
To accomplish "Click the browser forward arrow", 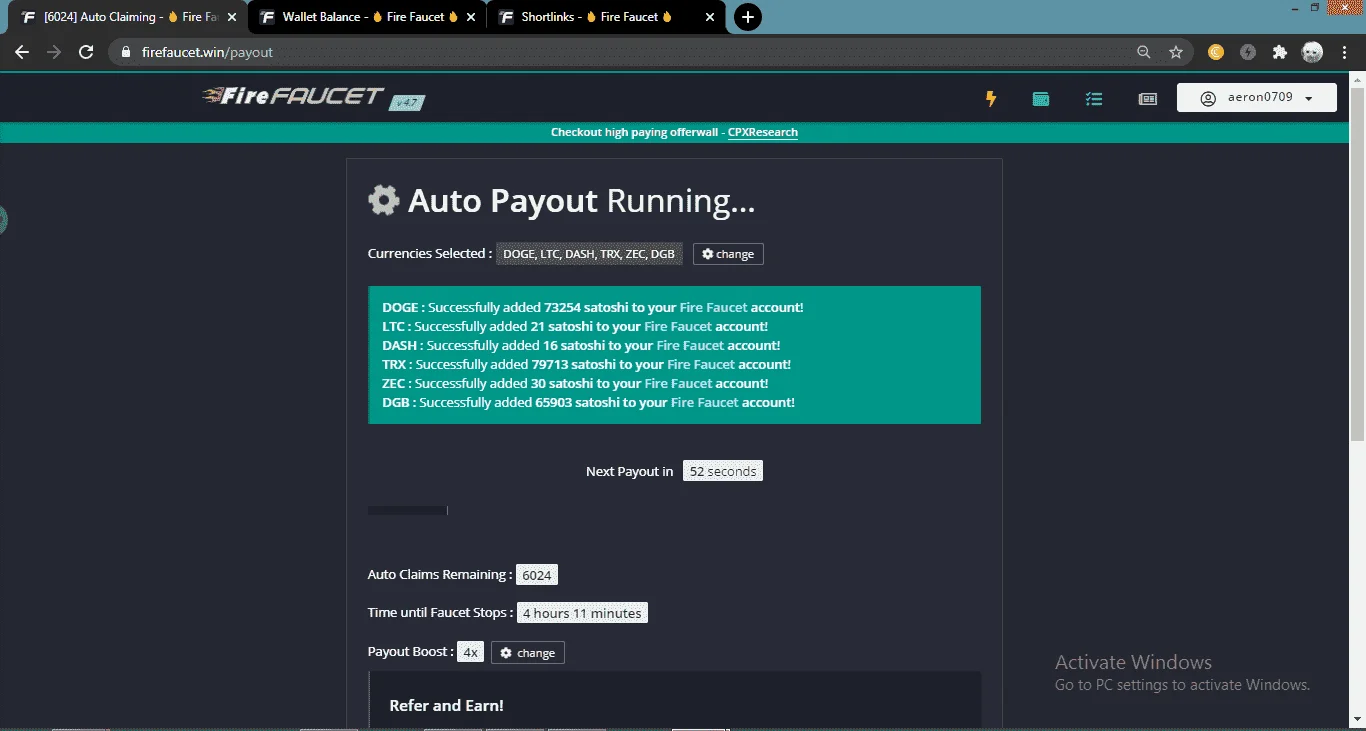I will click(x=54, y=52).
